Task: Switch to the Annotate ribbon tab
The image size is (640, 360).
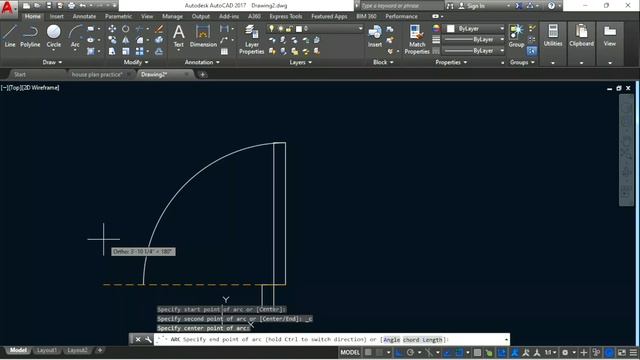Action: point(84,16)
